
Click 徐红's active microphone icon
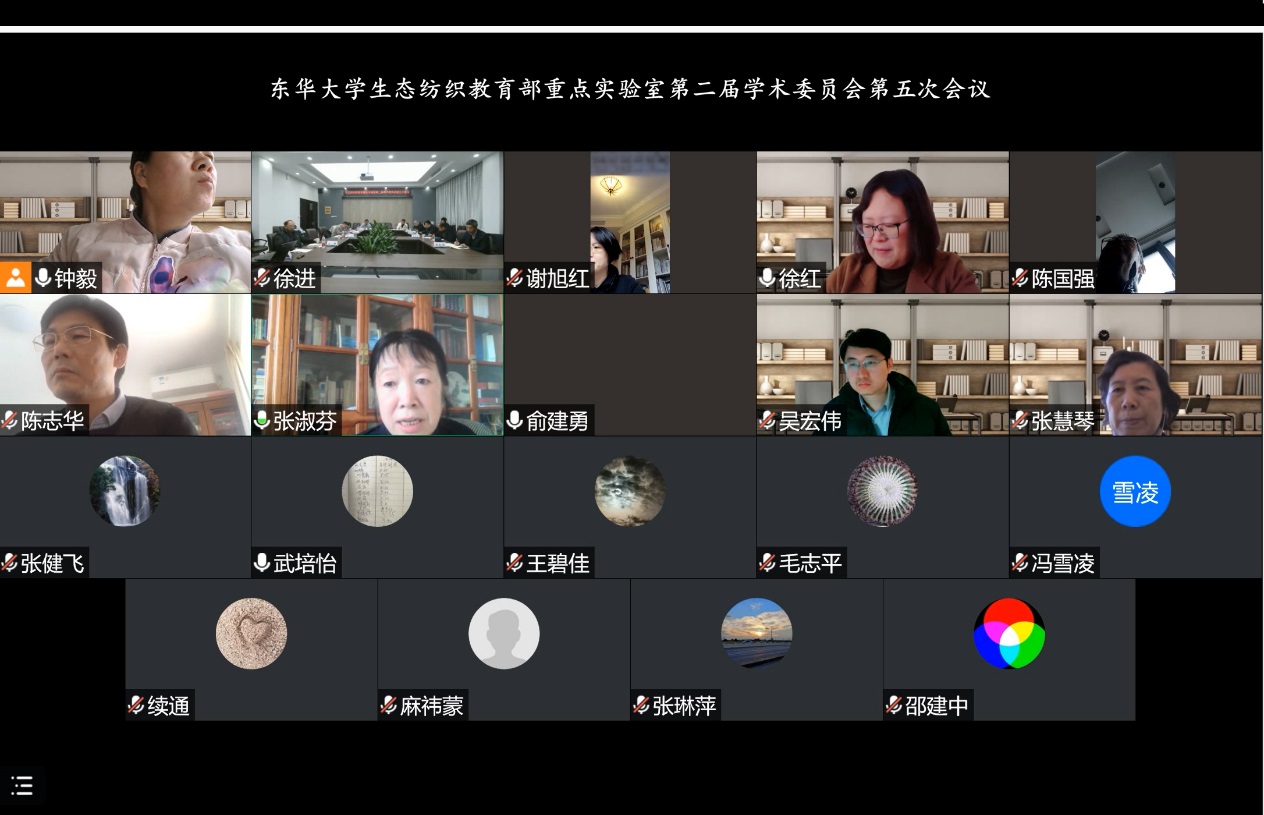pyautogui.click(x=768, y=278)
